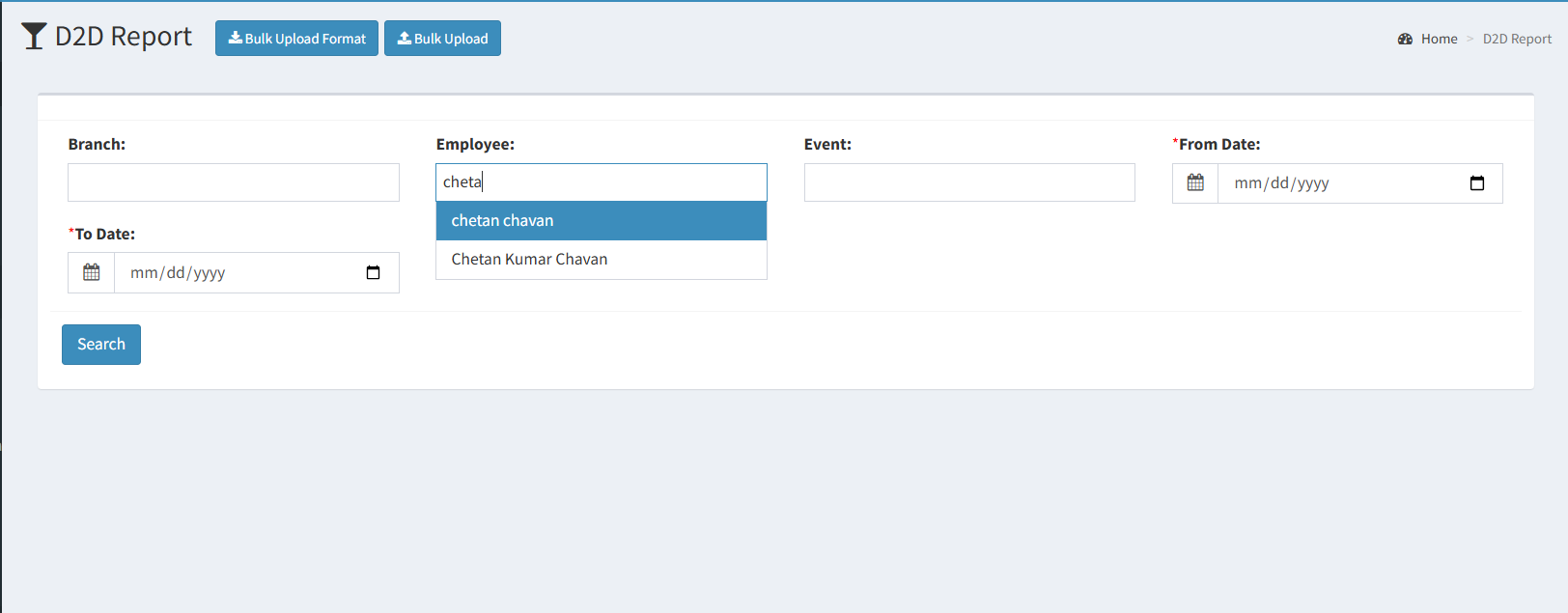
Task: Click the Branch: label
Action: 97,144
